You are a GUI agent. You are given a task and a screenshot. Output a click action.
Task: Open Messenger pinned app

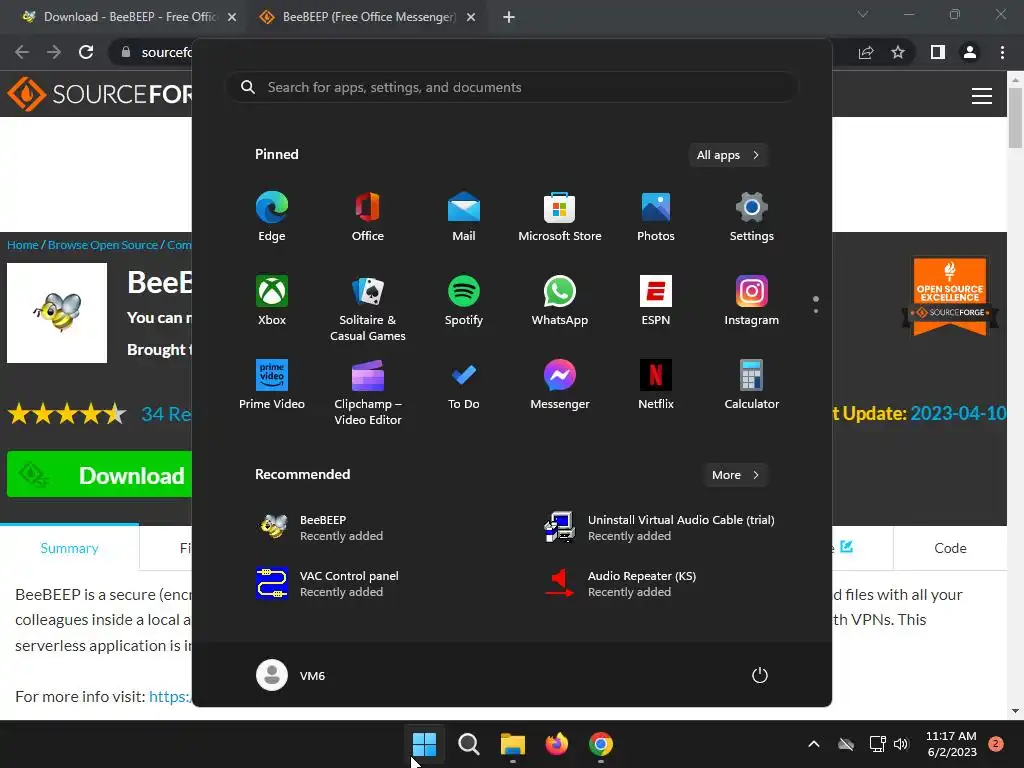(560, 385)
